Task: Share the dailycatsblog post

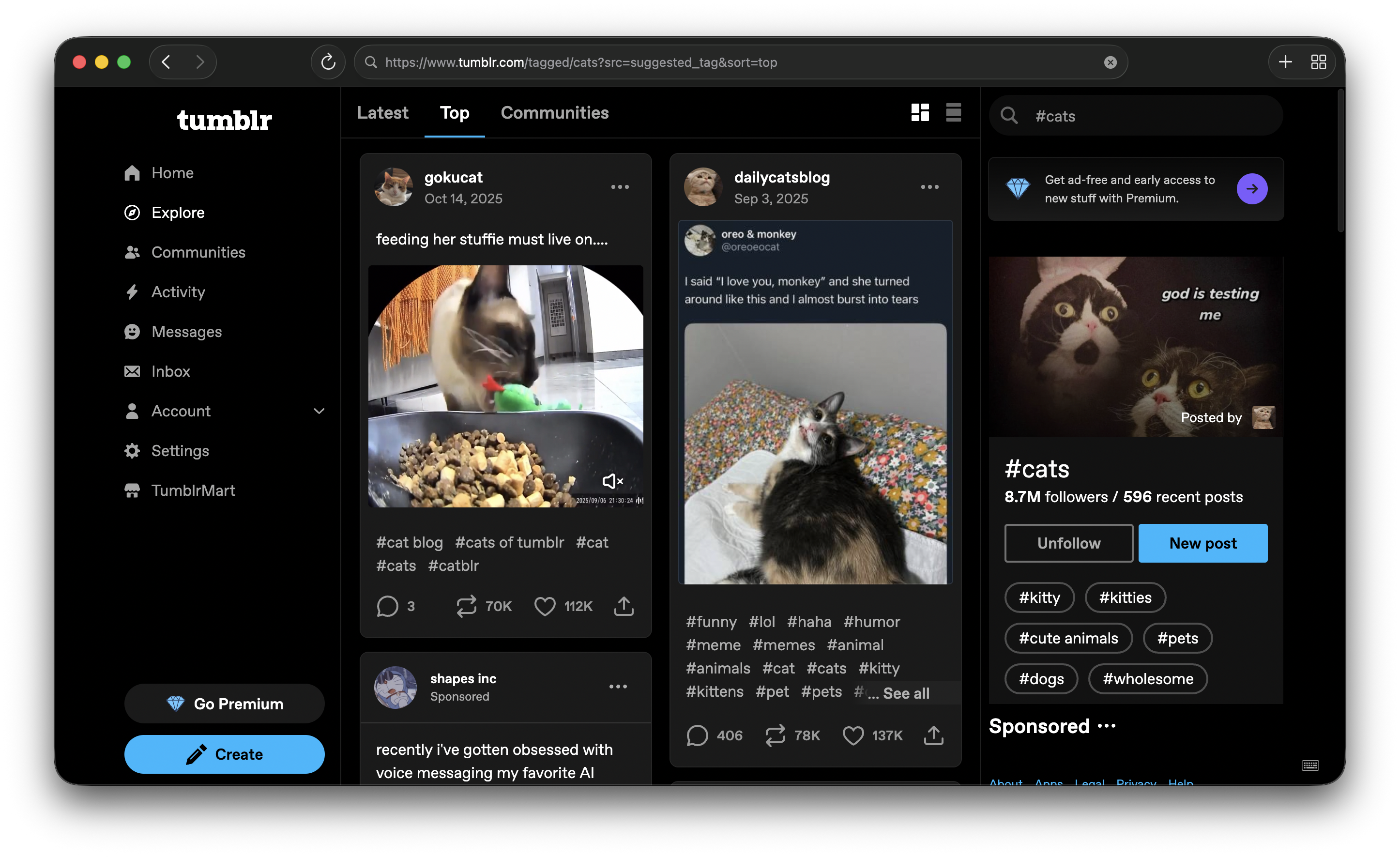Action: 933,735
